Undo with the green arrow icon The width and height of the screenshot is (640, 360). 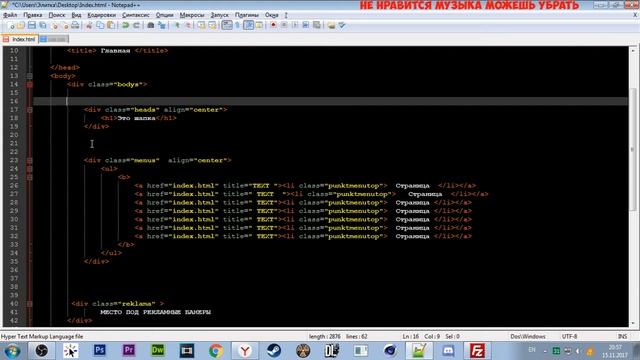coord(125,25)
